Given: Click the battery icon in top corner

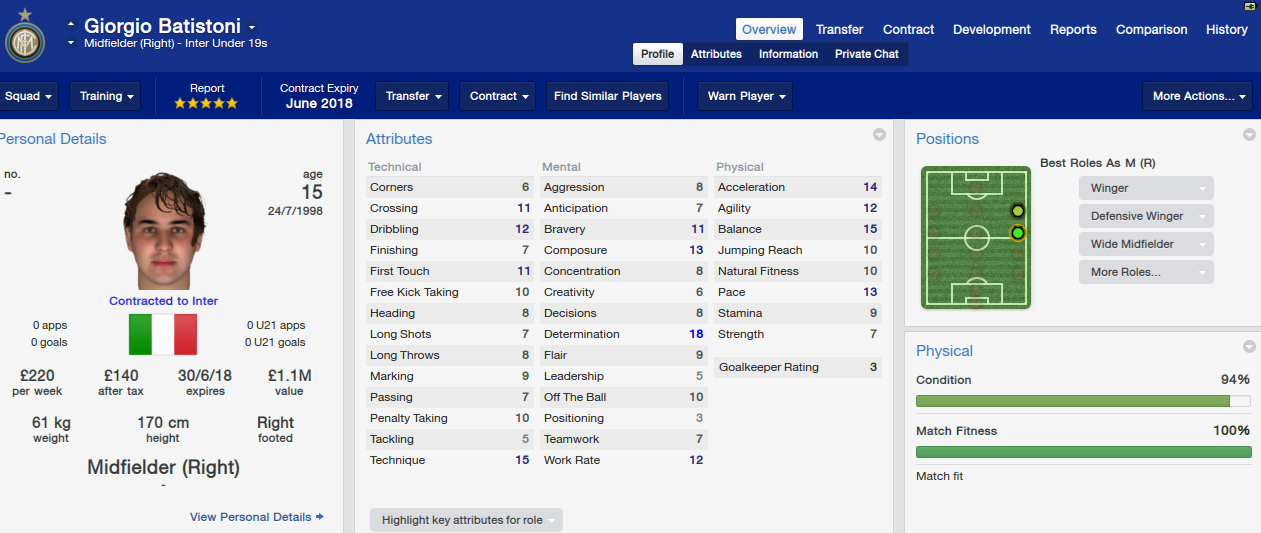Looking at the screenshot, I should (x=1249, y=6).
